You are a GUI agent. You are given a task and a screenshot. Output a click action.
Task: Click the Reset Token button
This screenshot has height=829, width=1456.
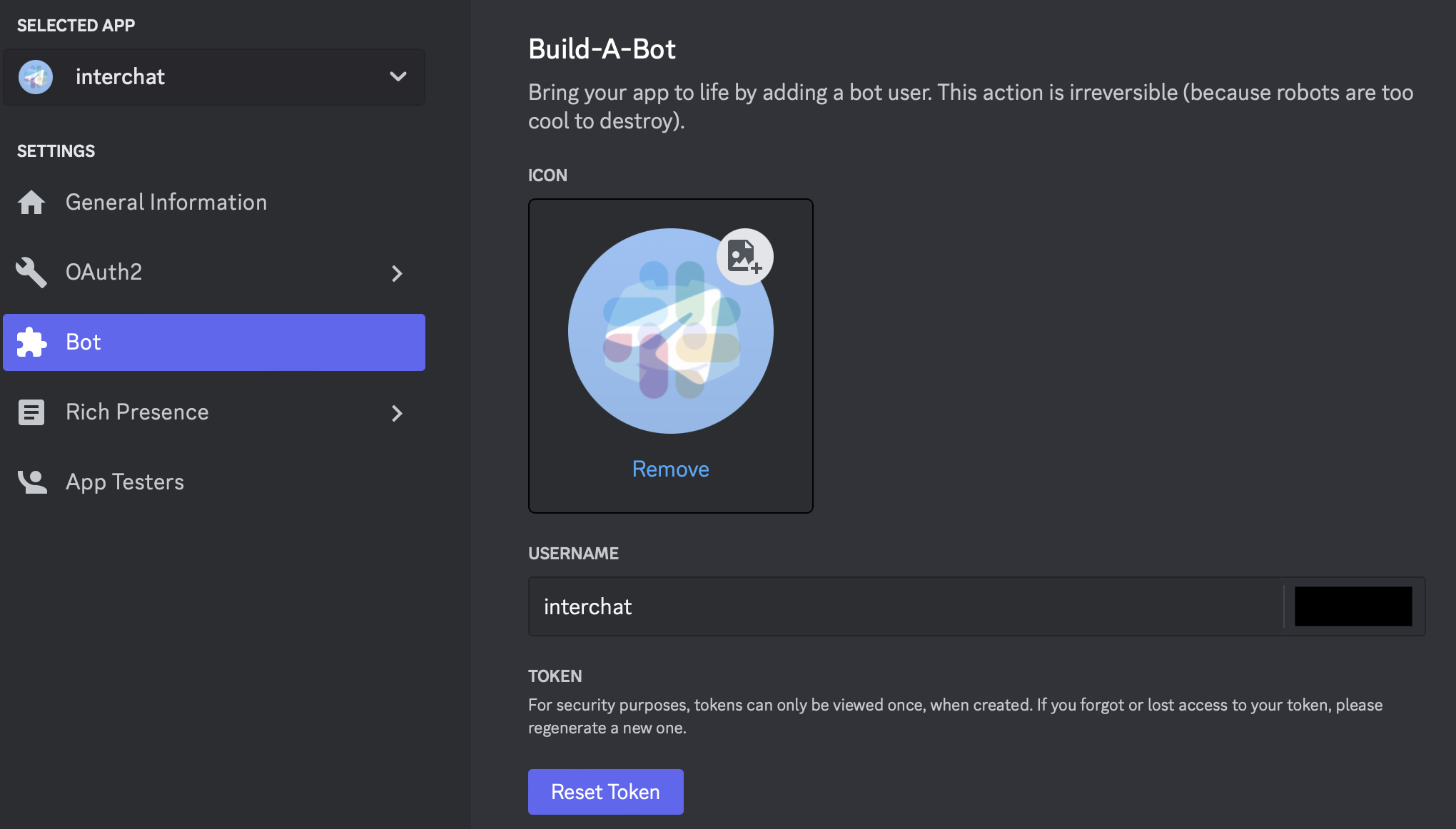(x=606, y=792)
